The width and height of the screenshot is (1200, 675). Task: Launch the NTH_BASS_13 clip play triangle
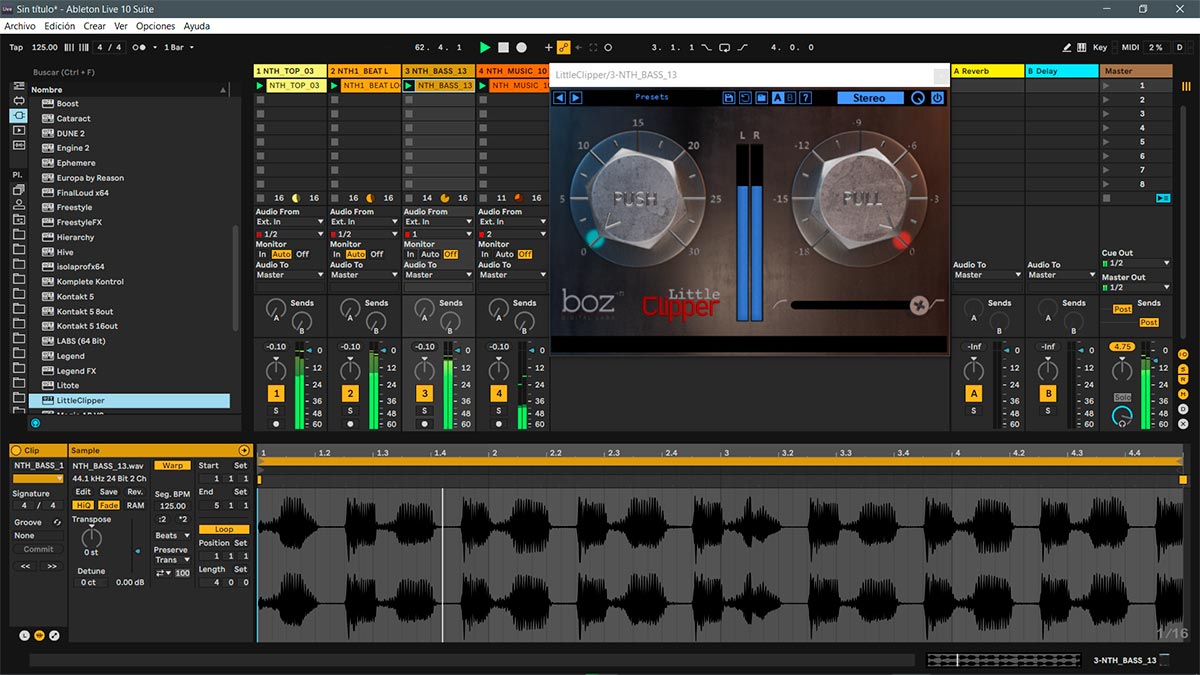pyautogui.click(x=409, y=86)
